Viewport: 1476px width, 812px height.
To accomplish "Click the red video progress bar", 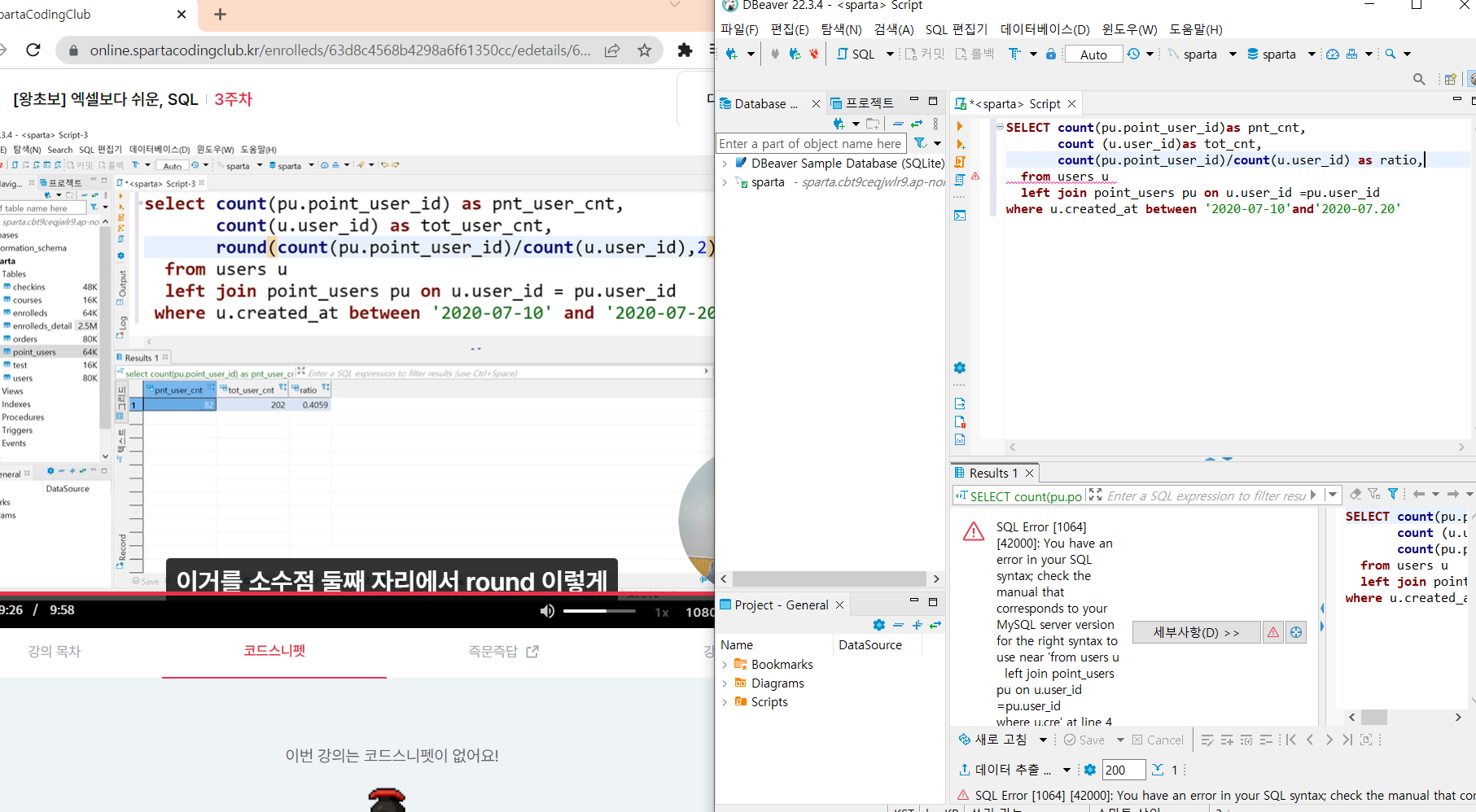I will [x=357, y=594].
